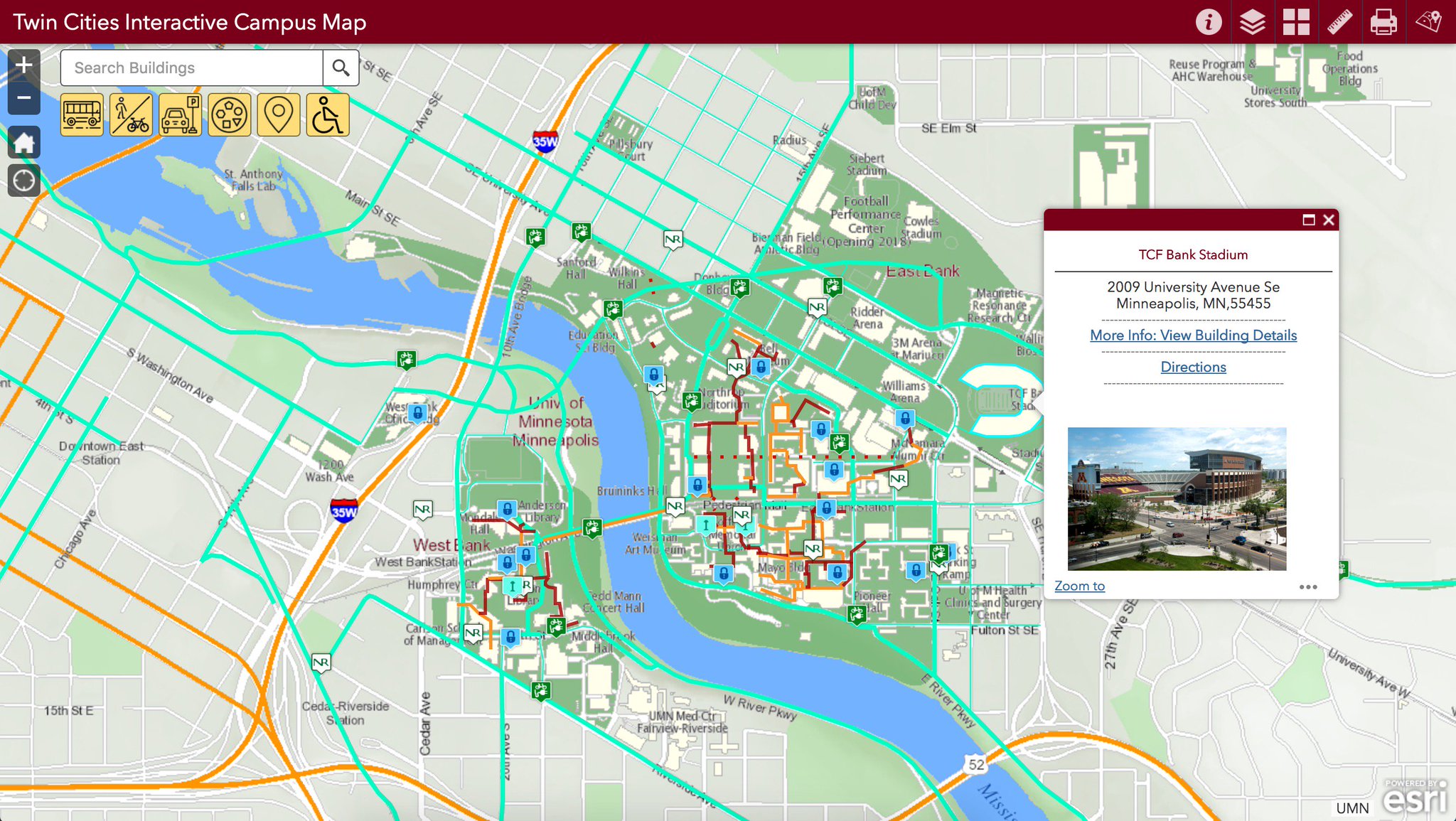Click the West Bank map label

point(452,545)
